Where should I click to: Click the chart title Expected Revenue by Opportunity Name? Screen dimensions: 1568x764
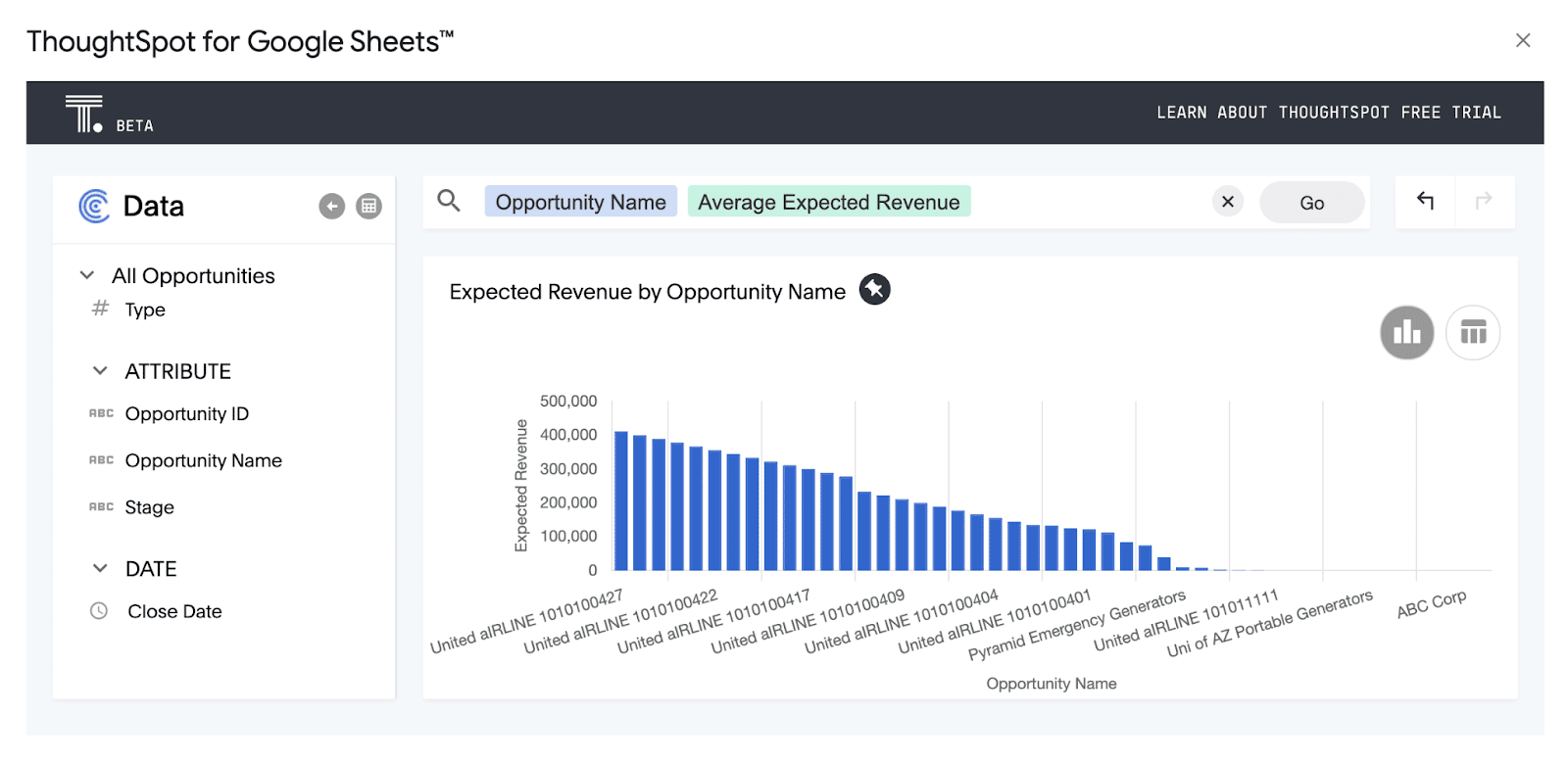(x=648, y=292)
